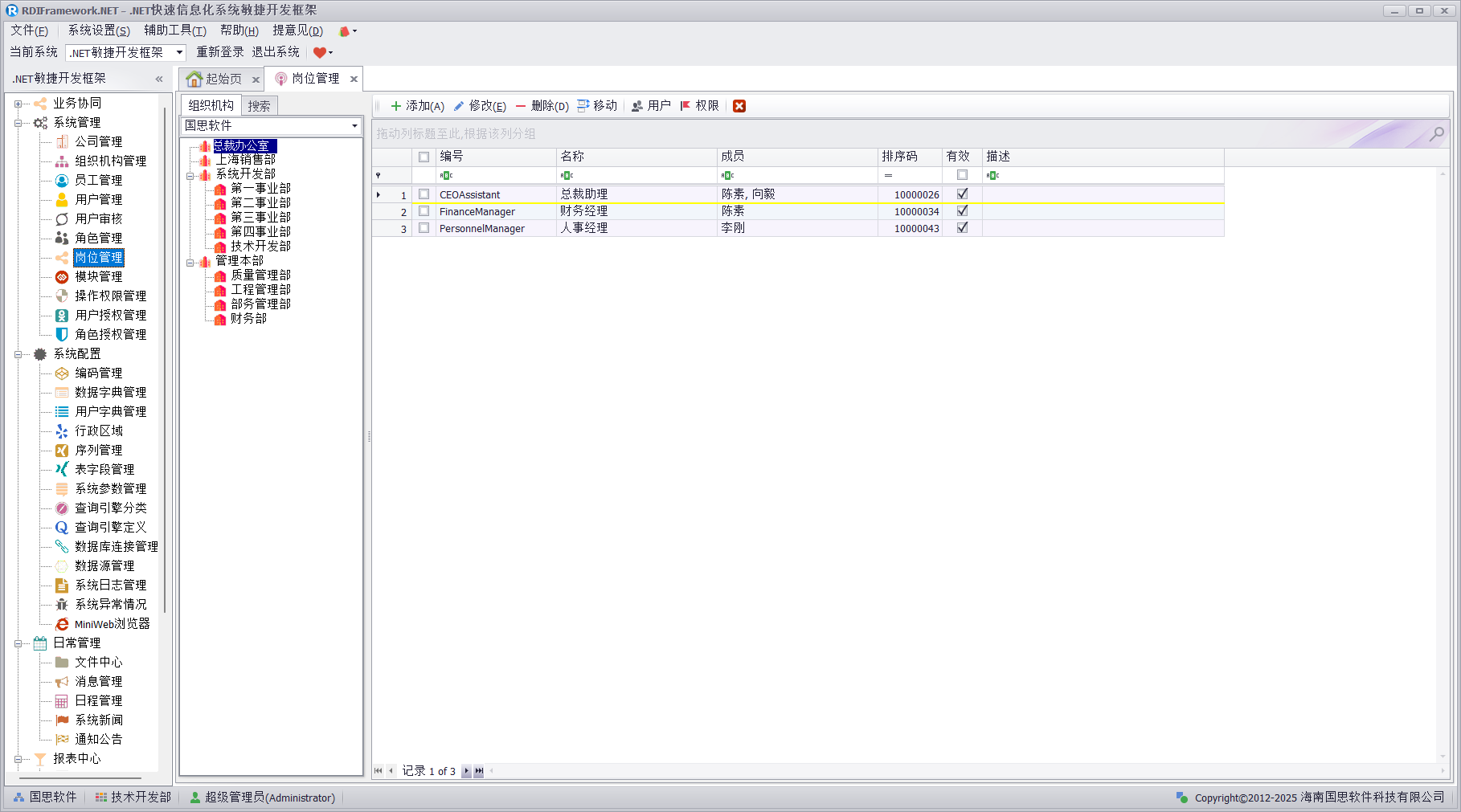
Task: Click the next record navigation arrow
Action: (x=466, y=771)
